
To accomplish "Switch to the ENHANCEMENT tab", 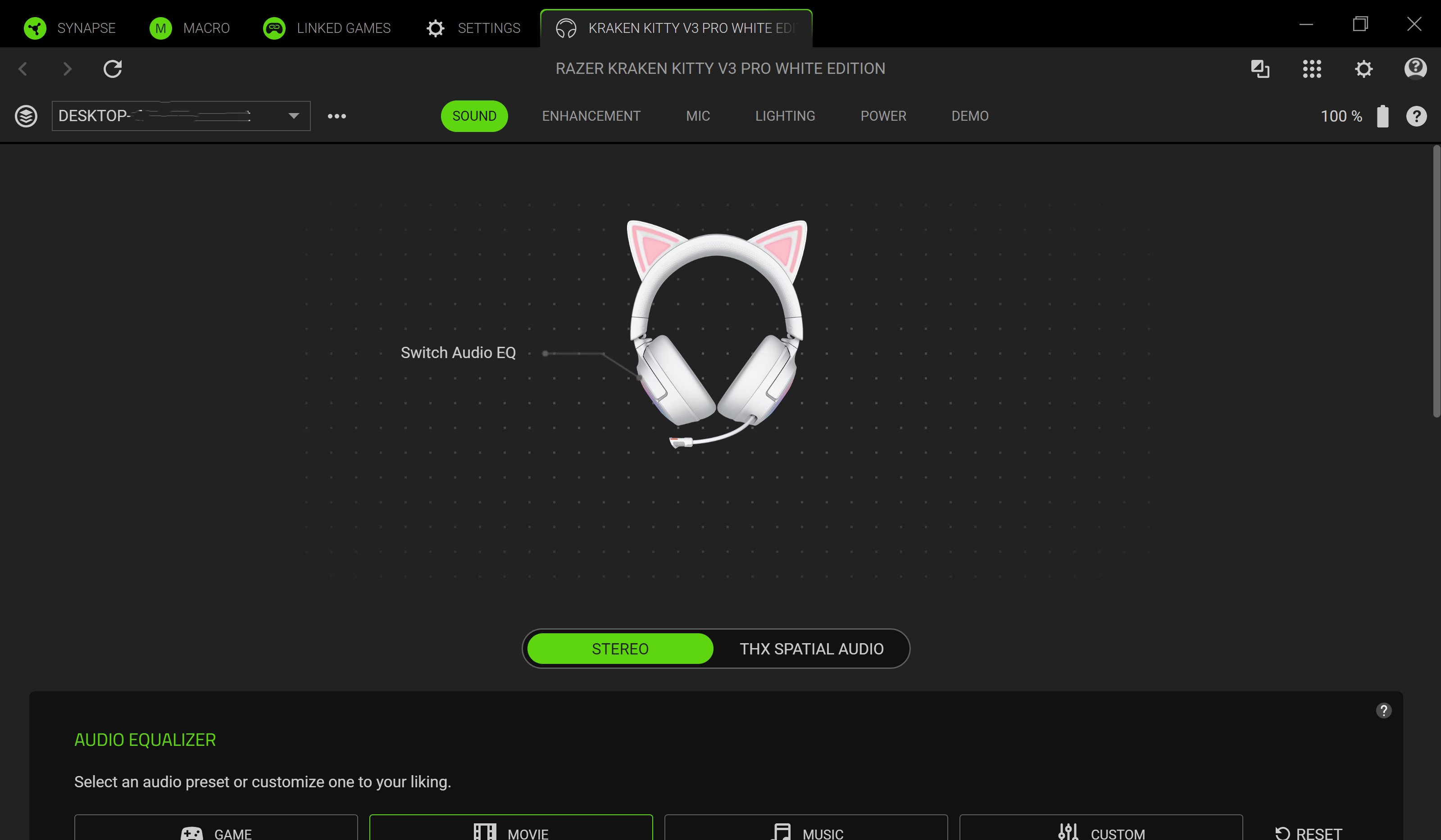I will coord(591,116).
